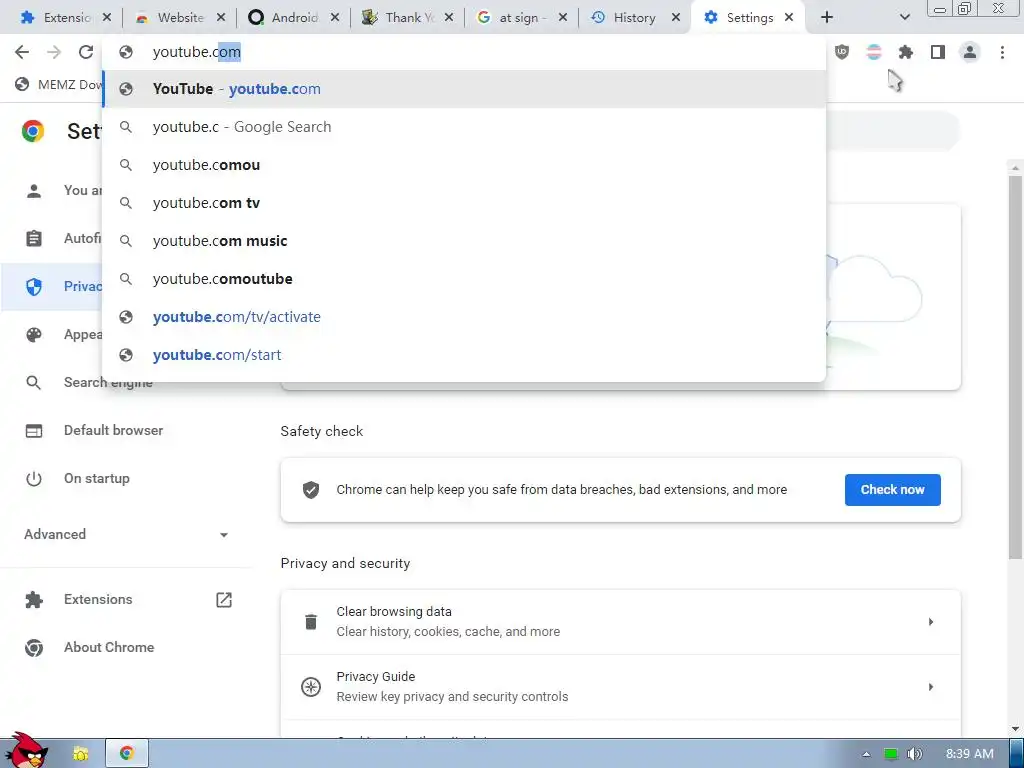Select the youtube.c Google Search suggestion
Image resolution: width=1024 pixels, height=768 pixels.
(464, 127)
